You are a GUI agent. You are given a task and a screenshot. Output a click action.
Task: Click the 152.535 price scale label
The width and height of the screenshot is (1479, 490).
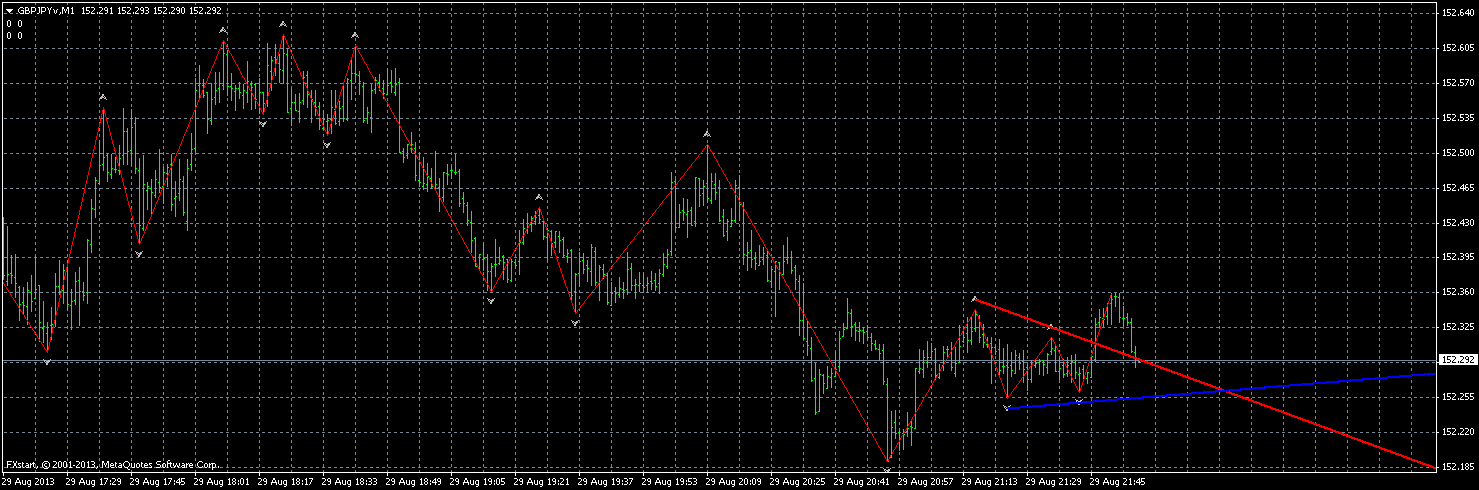coord(1459,118)
